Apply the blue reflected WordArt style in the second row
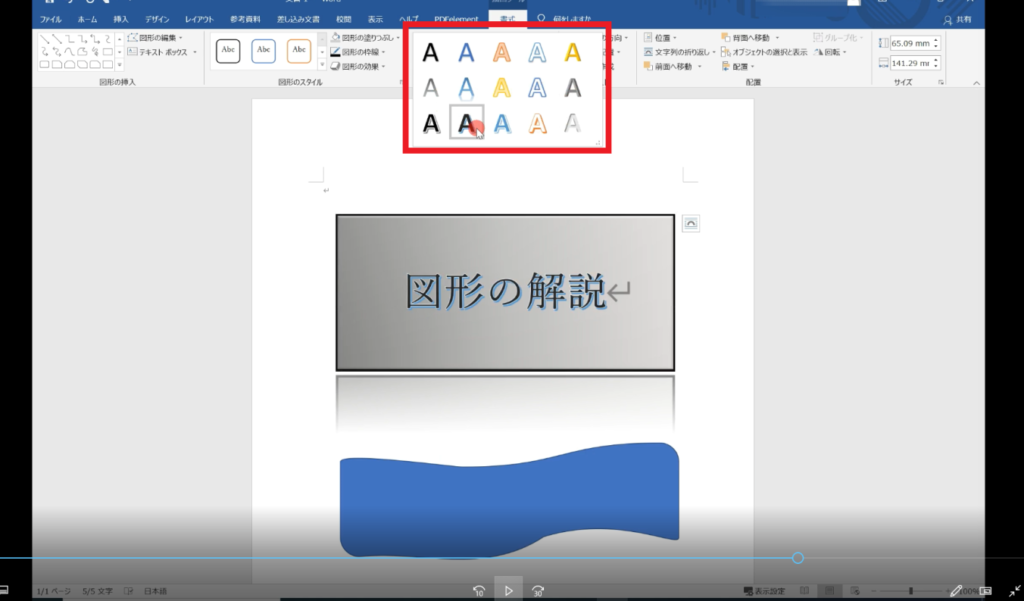The image size is (1024, 601). (466, 88)
